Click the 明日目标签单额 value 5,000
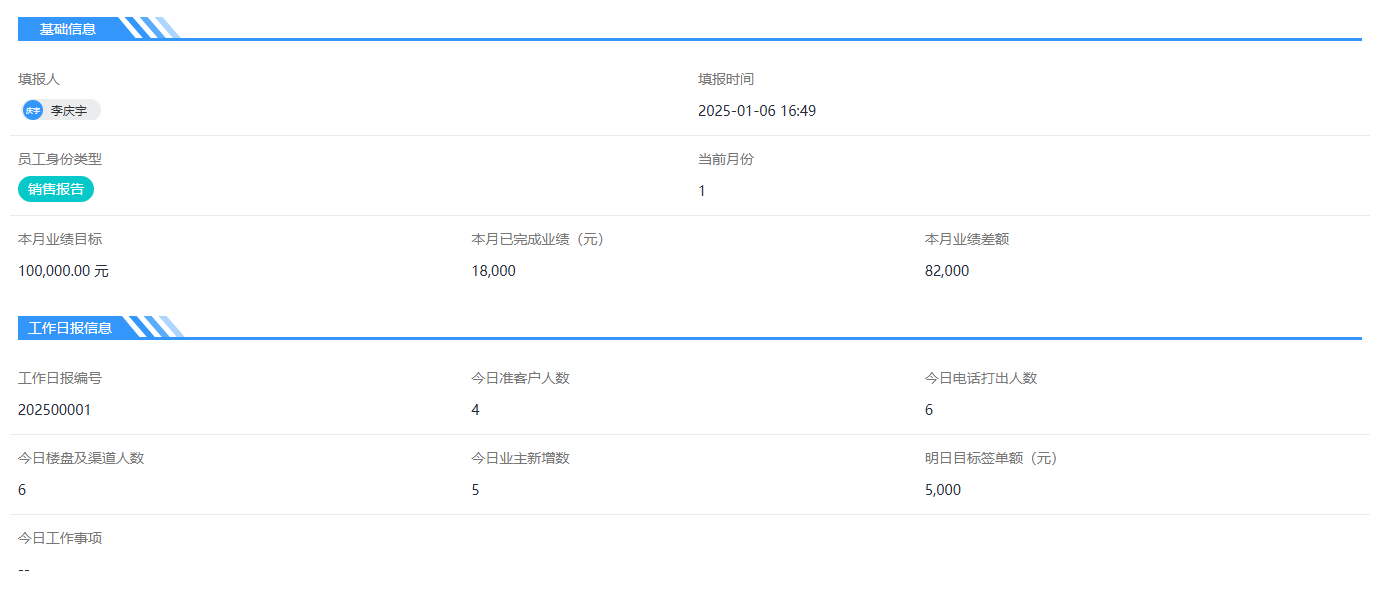The width and height of the screenshot is (1391, 590). click(x=942, y=490)
